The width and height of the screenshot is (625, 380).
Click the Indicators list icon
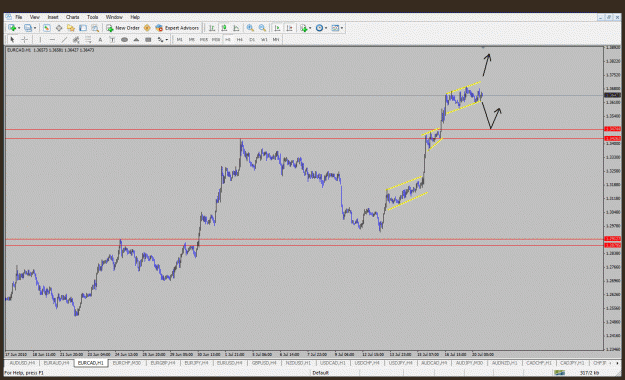tap(304, 28)
